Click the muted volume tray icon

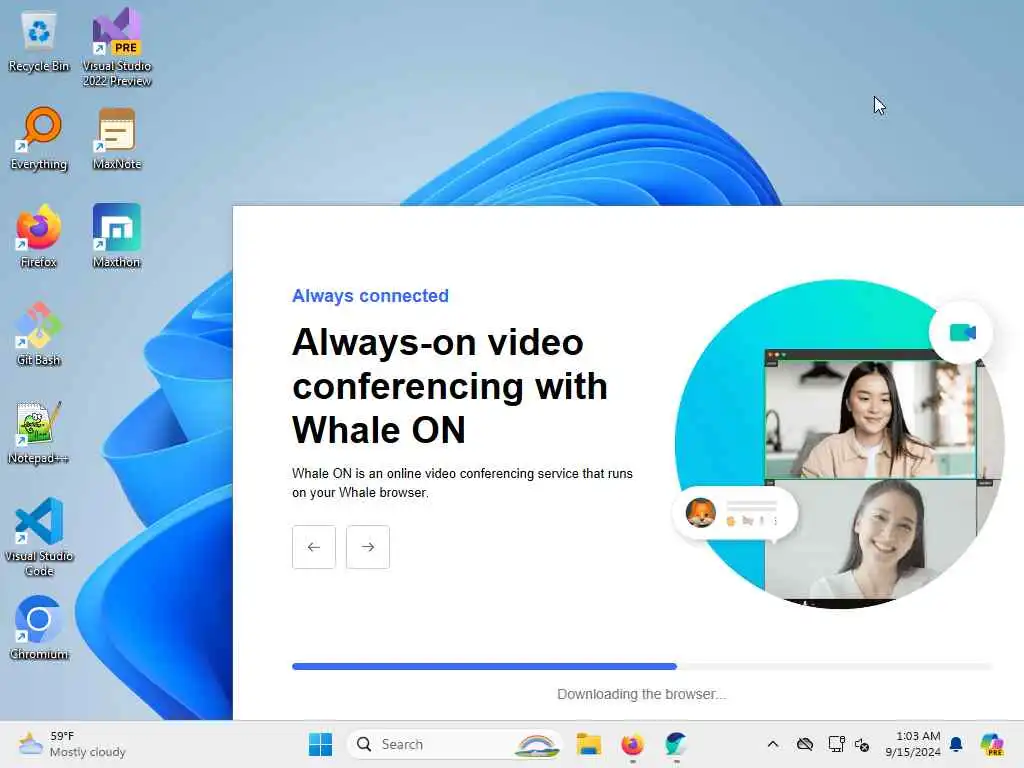tap(862, 744)
